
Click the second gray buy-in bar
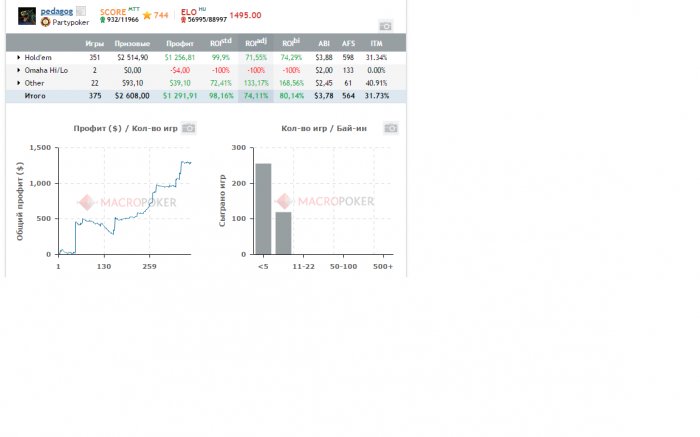(x=283, y=233)
